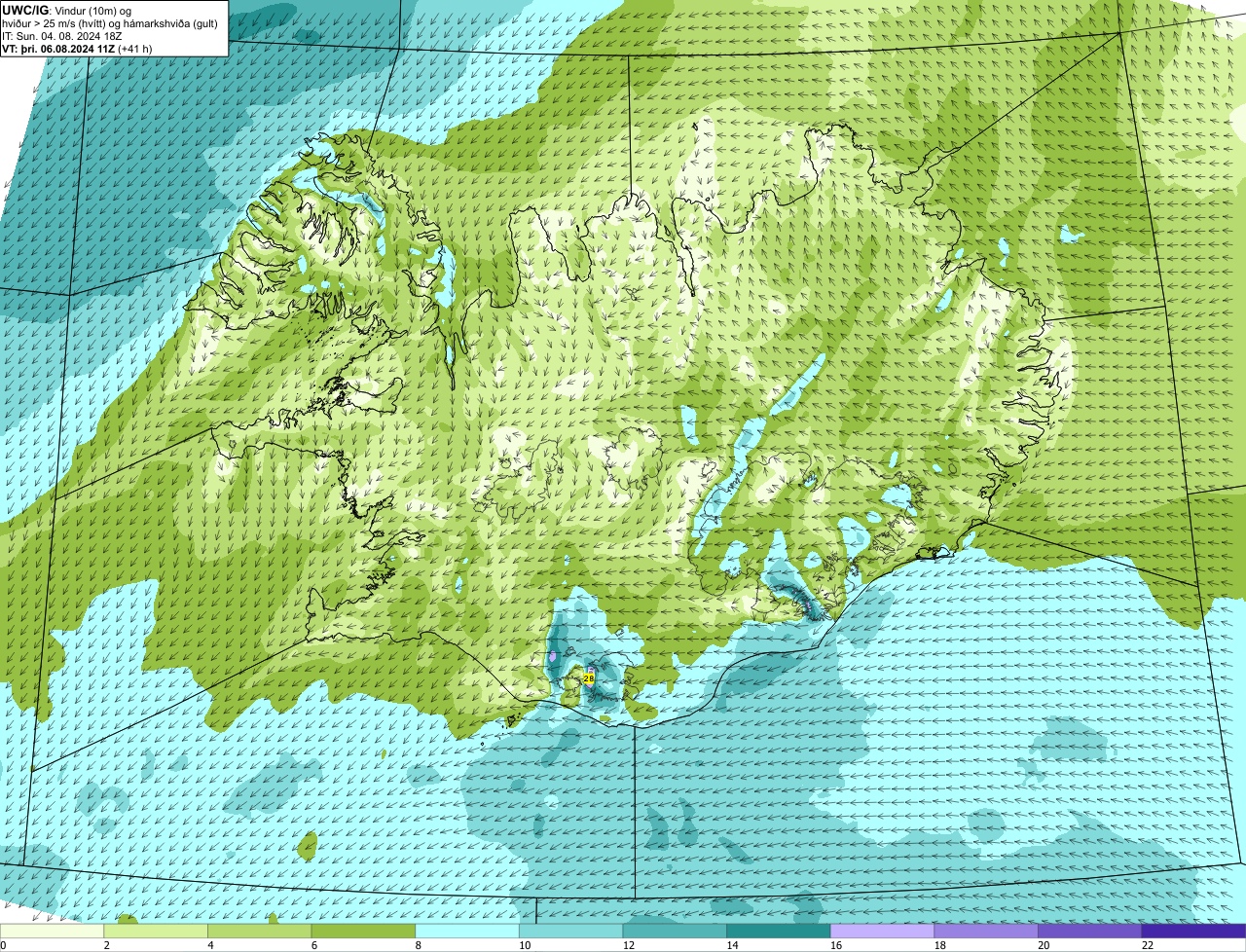Viewport: 1246px width, 952px height.
Task: Click the legend label '20'
Action: 1044,945
